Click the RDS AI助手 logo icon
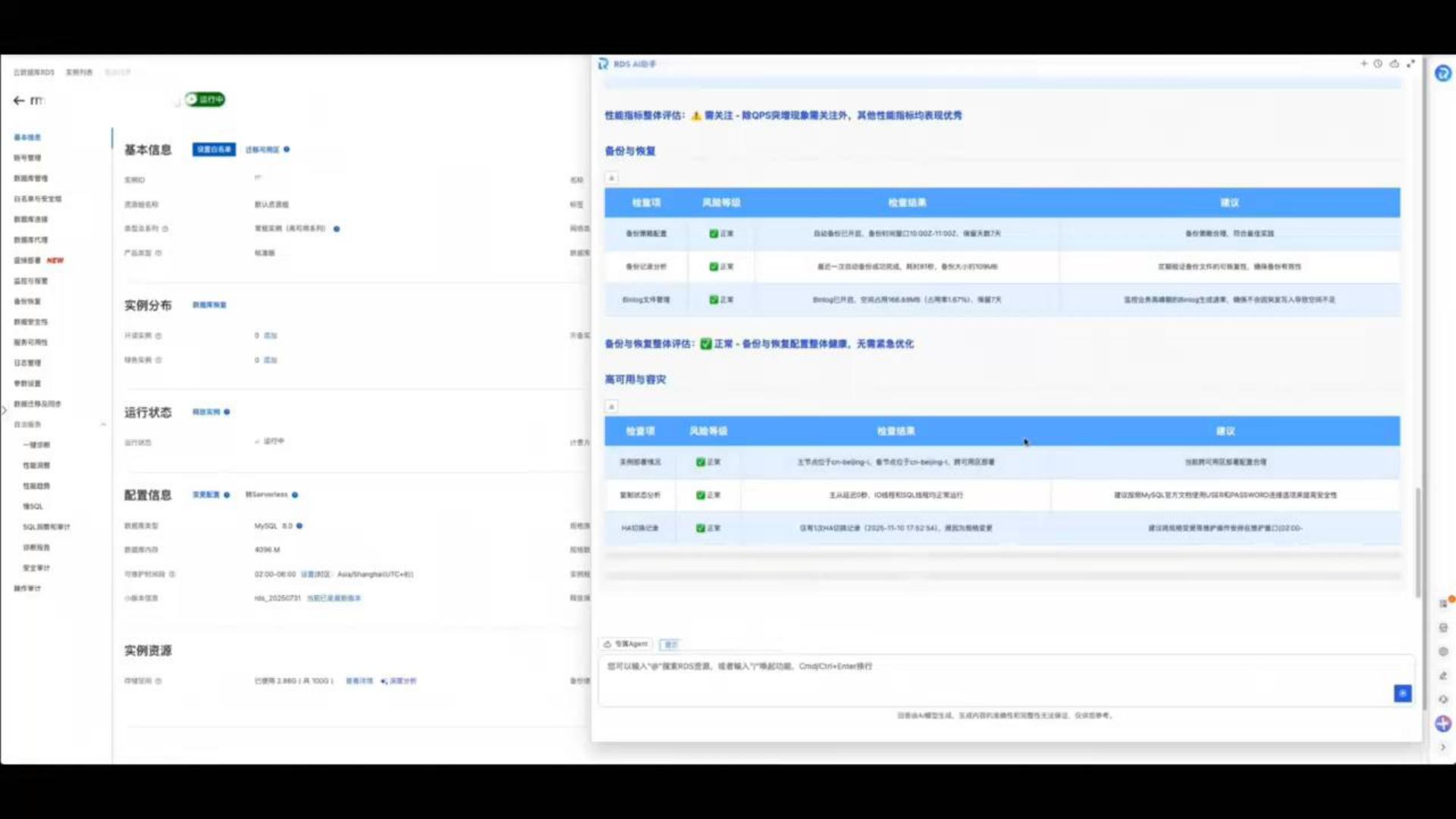Screen dimensions: 1456x819 [603, 64]
